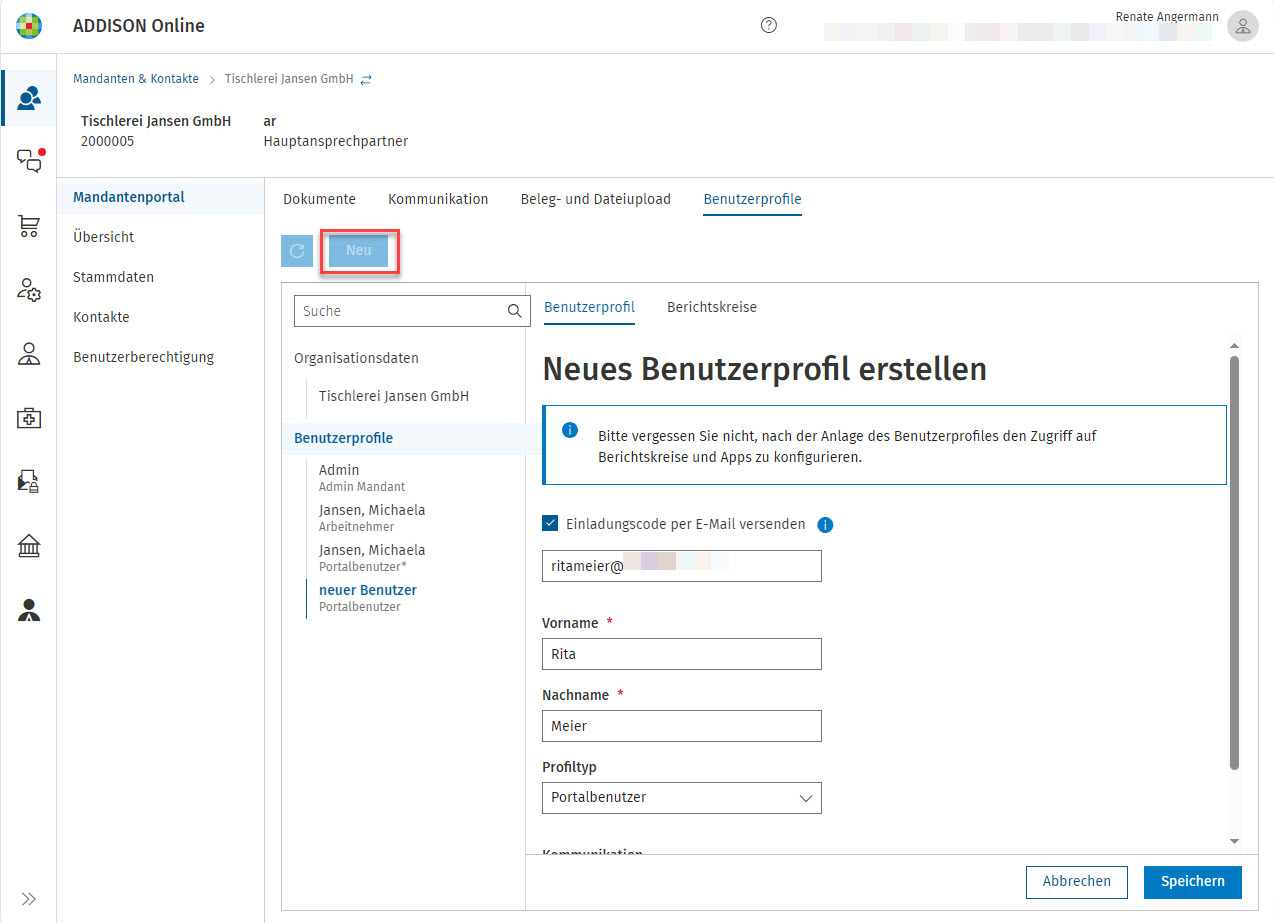Switch to the Berichtskreise tab
The image size is (1274, 923).
coord(712,307)
